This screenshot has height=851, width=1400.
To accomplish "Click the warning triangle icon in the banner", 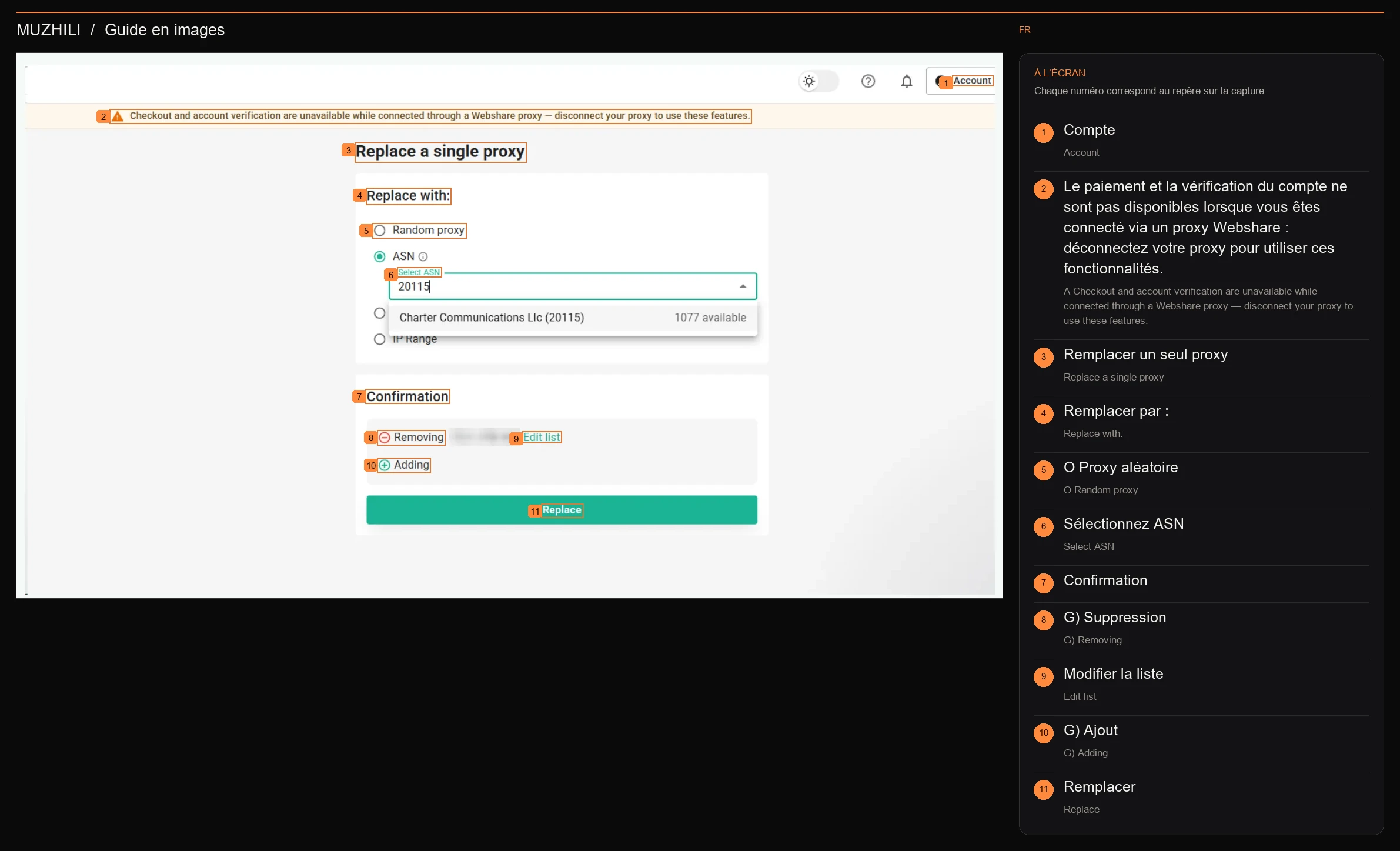I will 118,116.
